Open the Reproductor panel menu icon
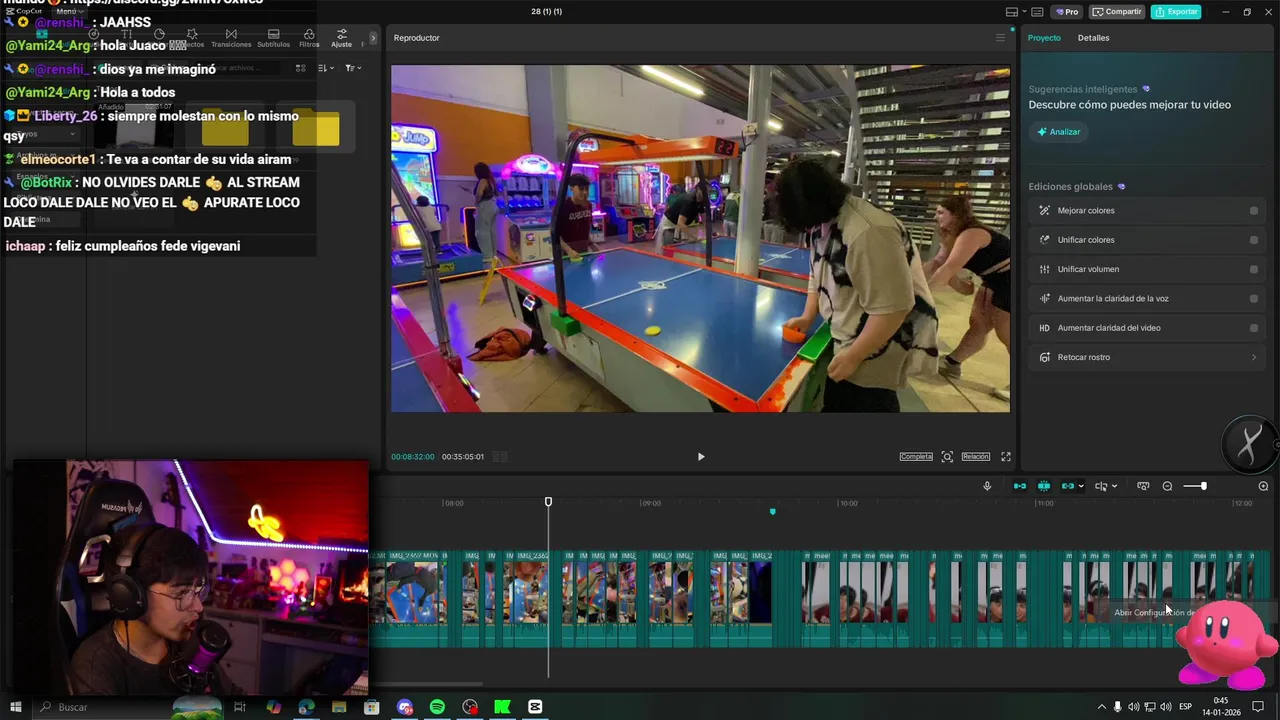This screenshot has width=1280, height=720. click(1000, 38)
